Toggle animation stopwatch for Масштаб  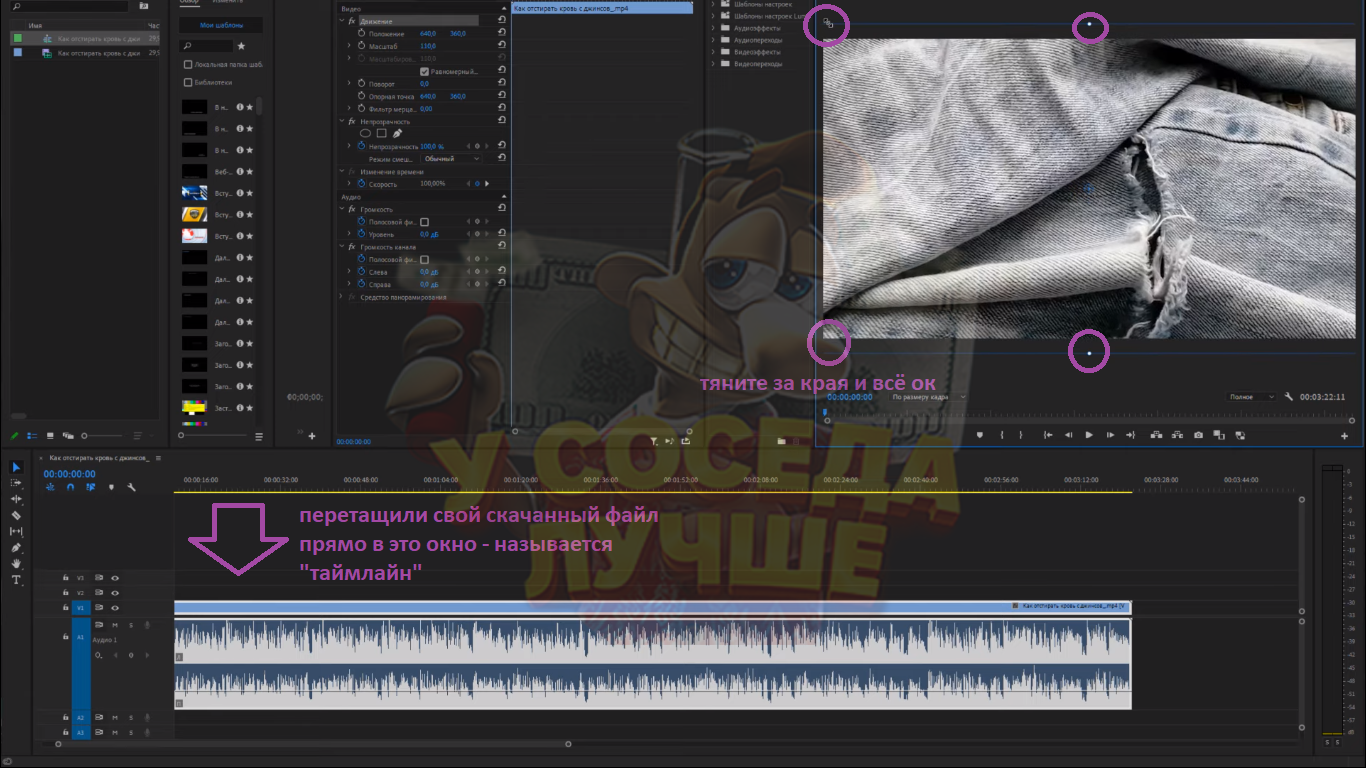click(x=361, y=46)
